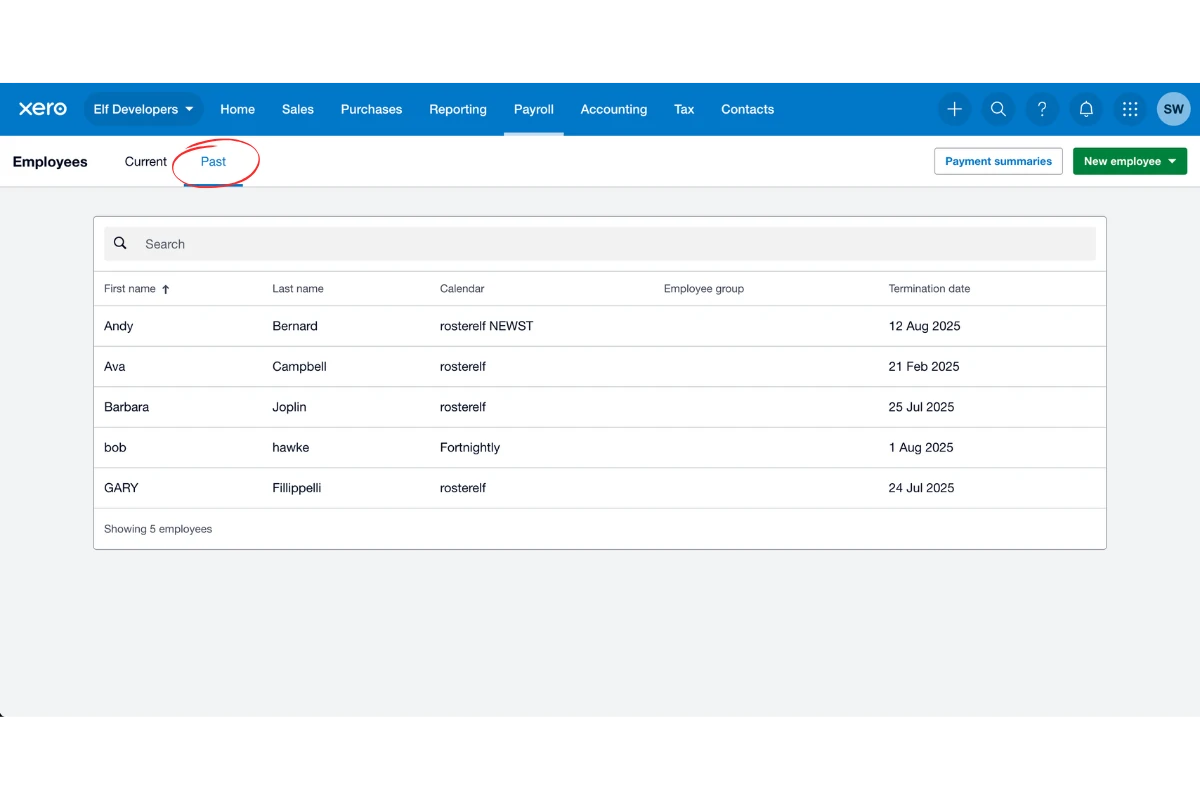
Task: Open employee bob in the list
Action: tap(115, 448)
